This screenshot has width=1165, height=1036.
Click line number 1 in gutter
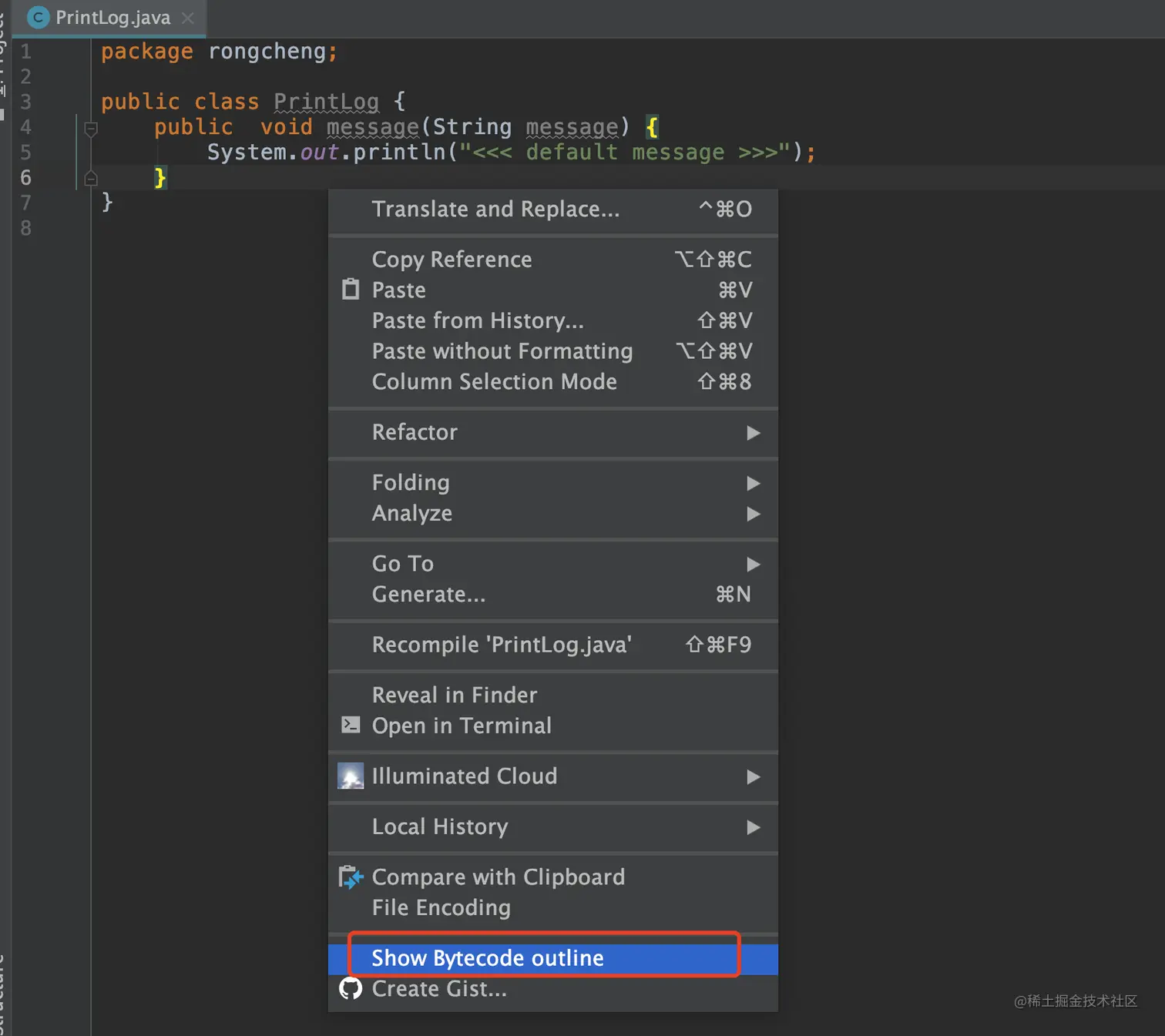[25, 52]
